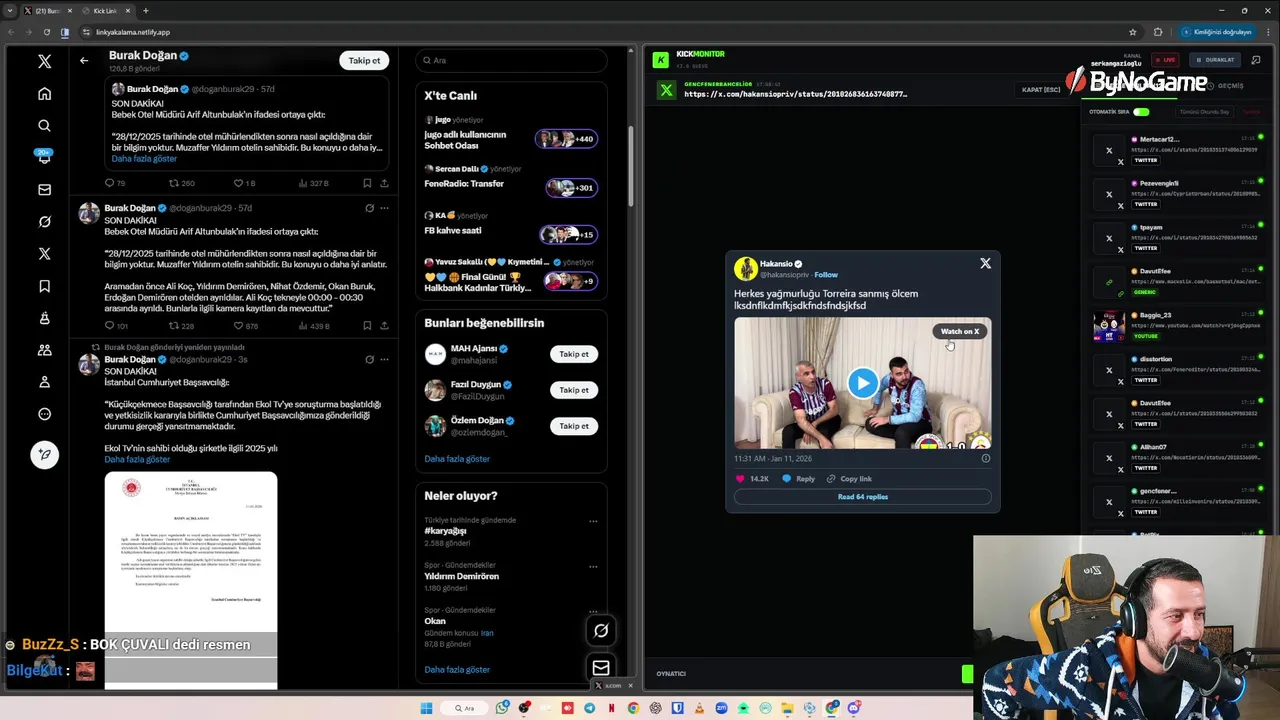Reply to the post with 101 comments
The width and height of the screenshot is (1280, 720).
click(x=116, y=326)
